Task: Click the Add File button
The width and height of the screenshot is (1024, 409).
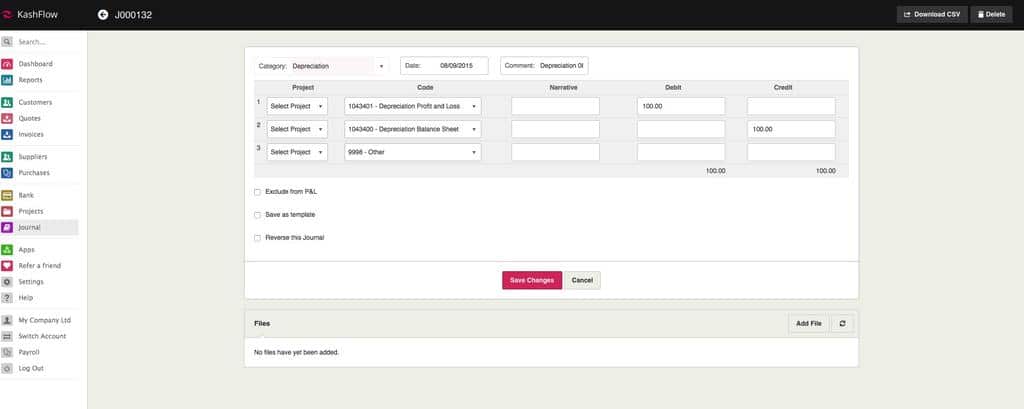Action: [808, 324]
